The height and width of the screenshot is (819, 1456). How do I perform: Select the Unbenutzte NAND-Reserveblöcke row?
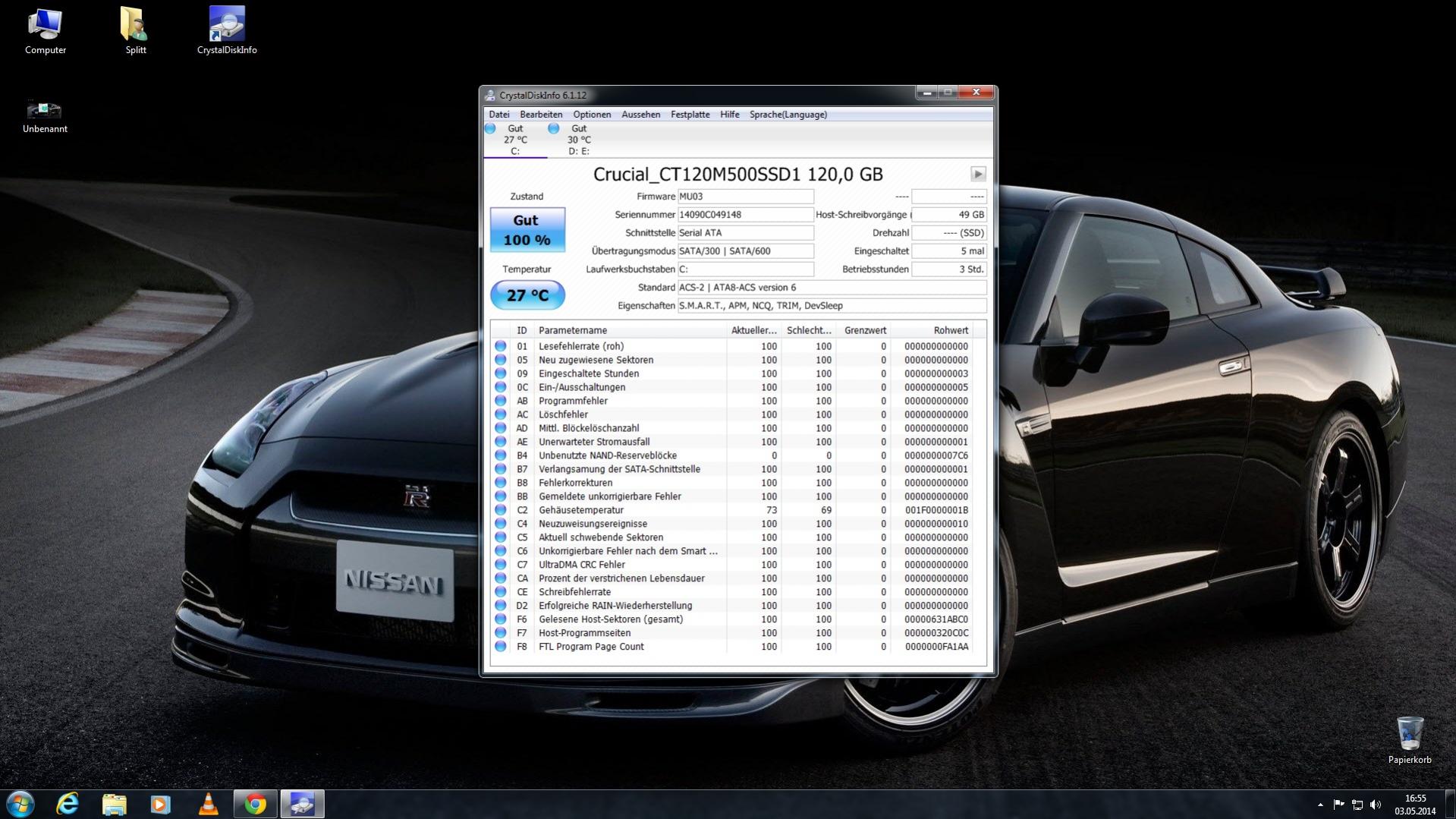732,455
